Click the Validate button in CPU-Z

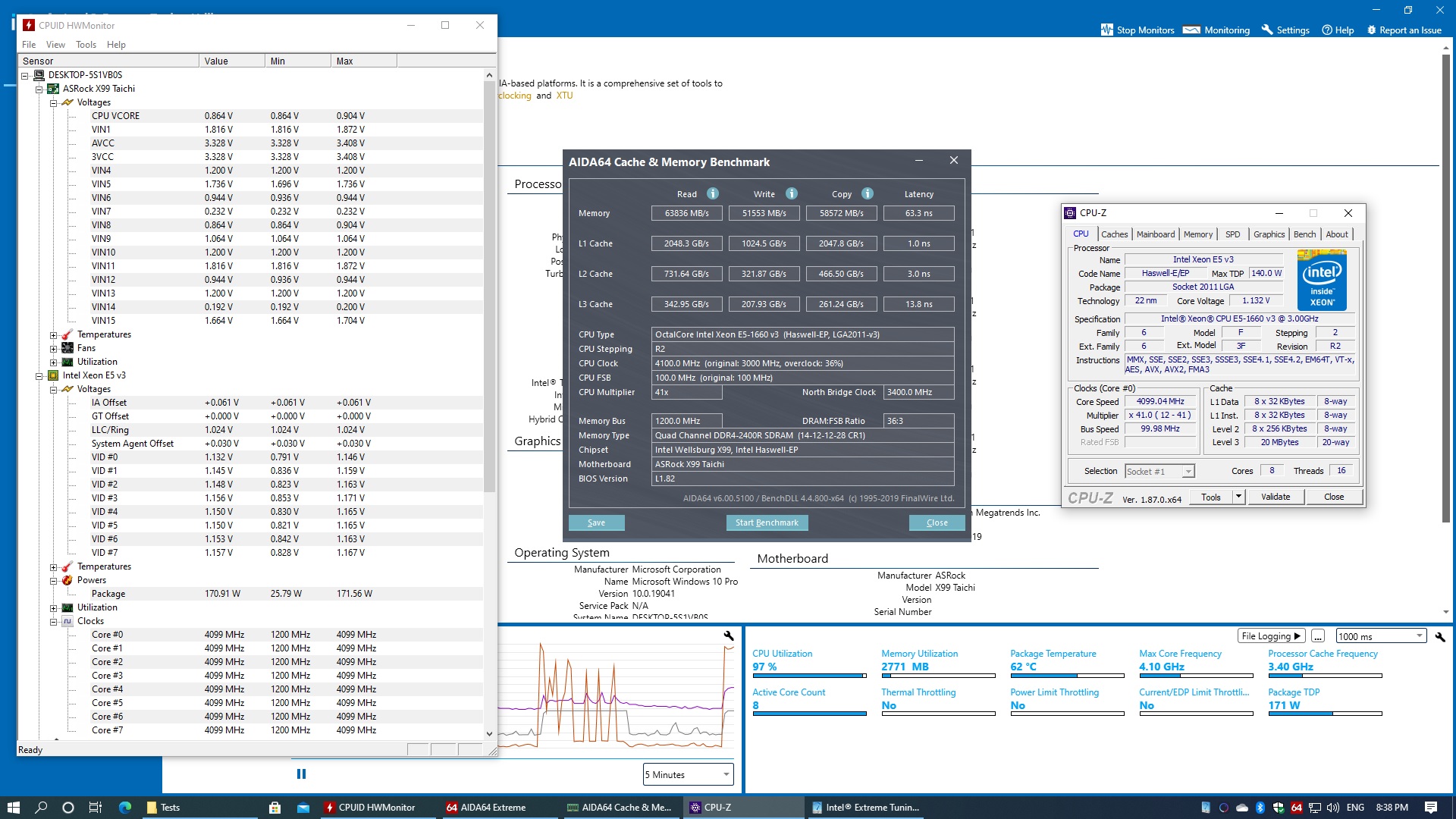tap(1275, 497)
